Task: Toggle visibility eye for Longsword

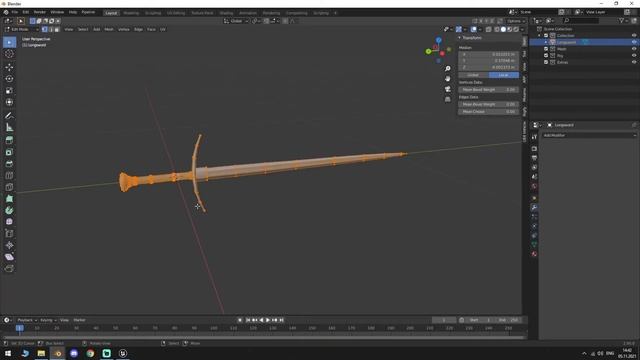Action: click(634, 42)
